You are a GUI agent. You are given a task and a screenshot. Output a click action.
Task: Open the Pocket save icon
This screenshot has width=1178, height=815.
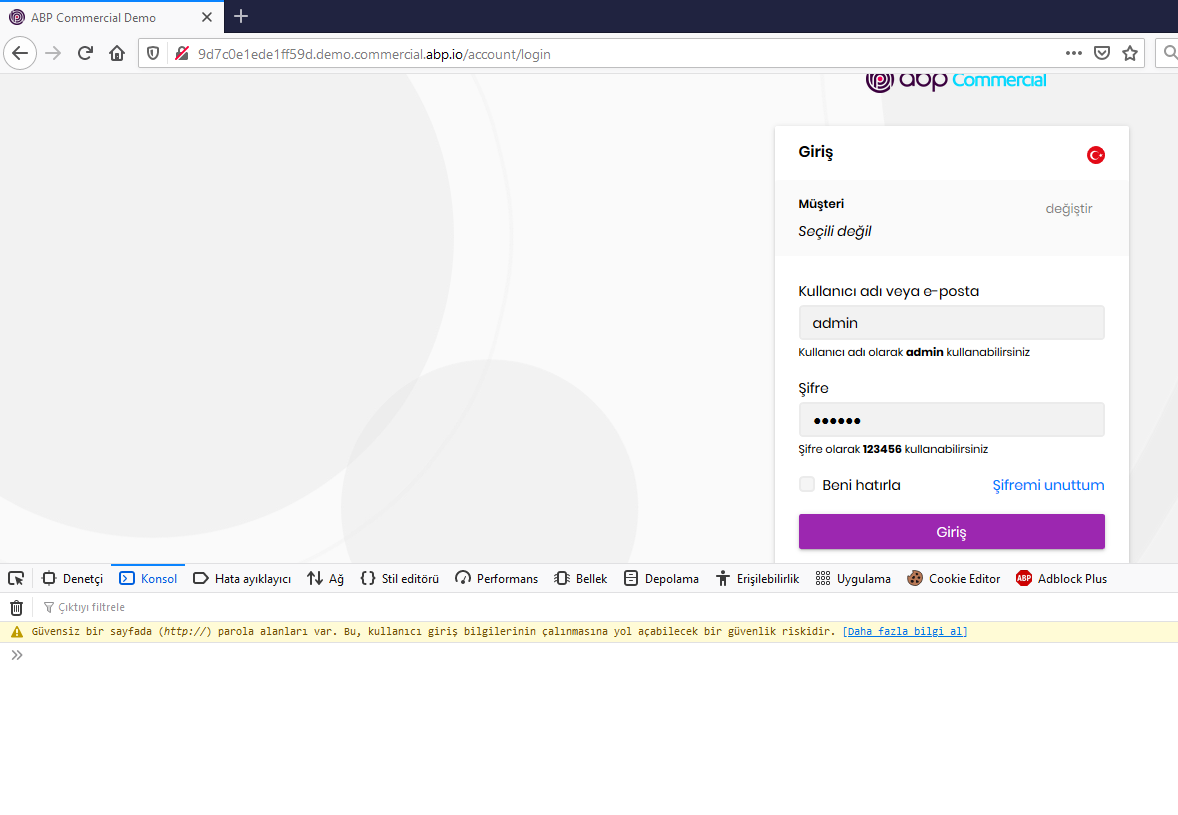[1101, 54]
